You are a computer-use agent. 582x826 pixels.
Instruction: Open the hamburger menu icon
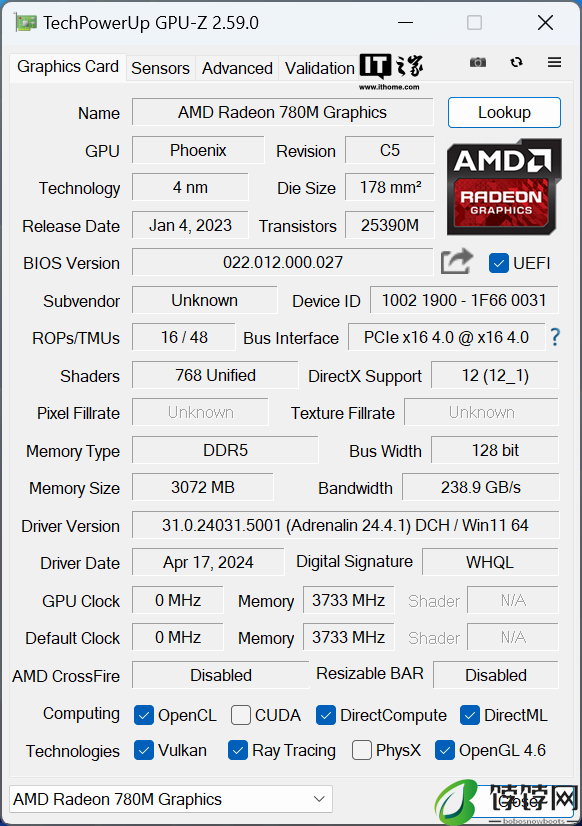[554, 62]
